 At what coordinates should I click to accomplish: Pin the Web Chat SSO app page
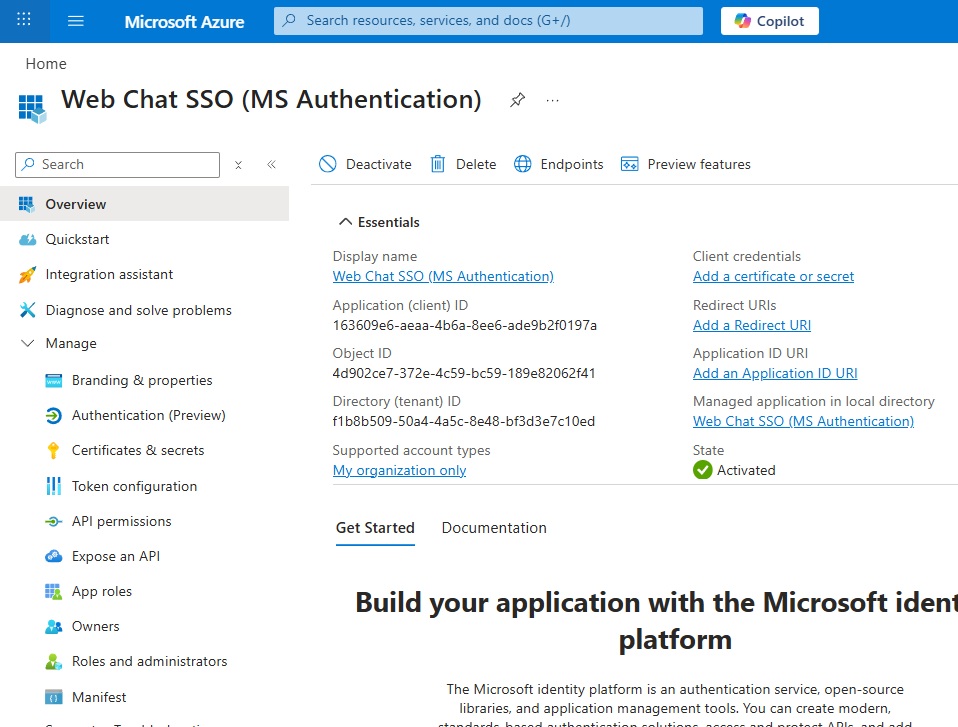517,100
